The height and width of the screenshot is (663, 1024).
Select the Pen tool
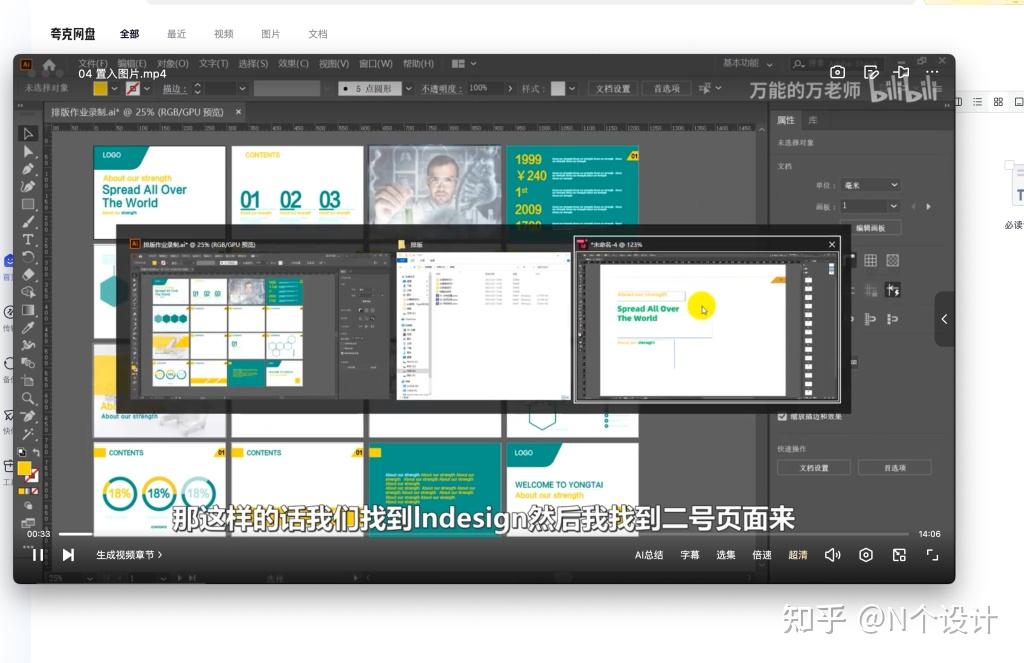point(27,170)
